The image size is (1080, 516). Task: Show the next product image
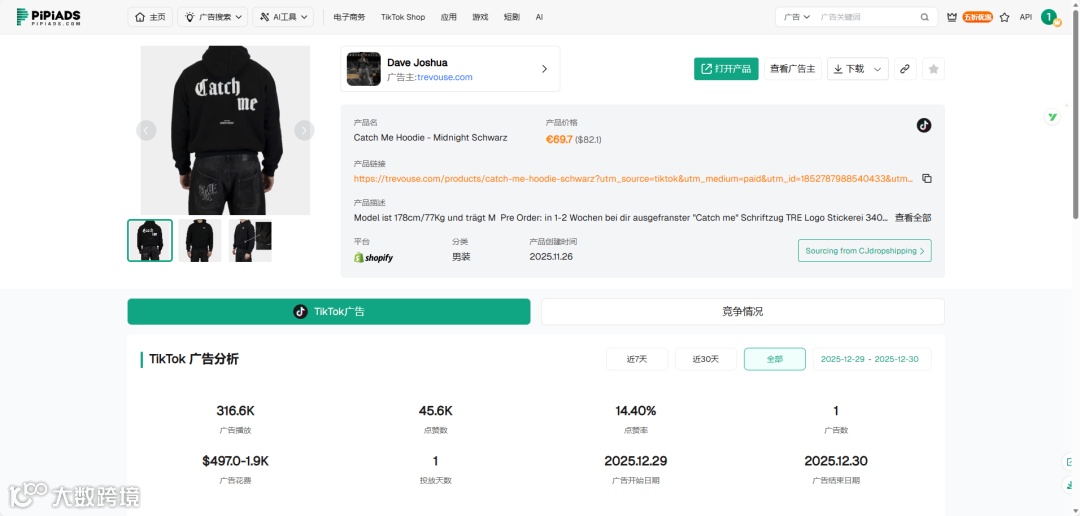(x=304, y=130)
